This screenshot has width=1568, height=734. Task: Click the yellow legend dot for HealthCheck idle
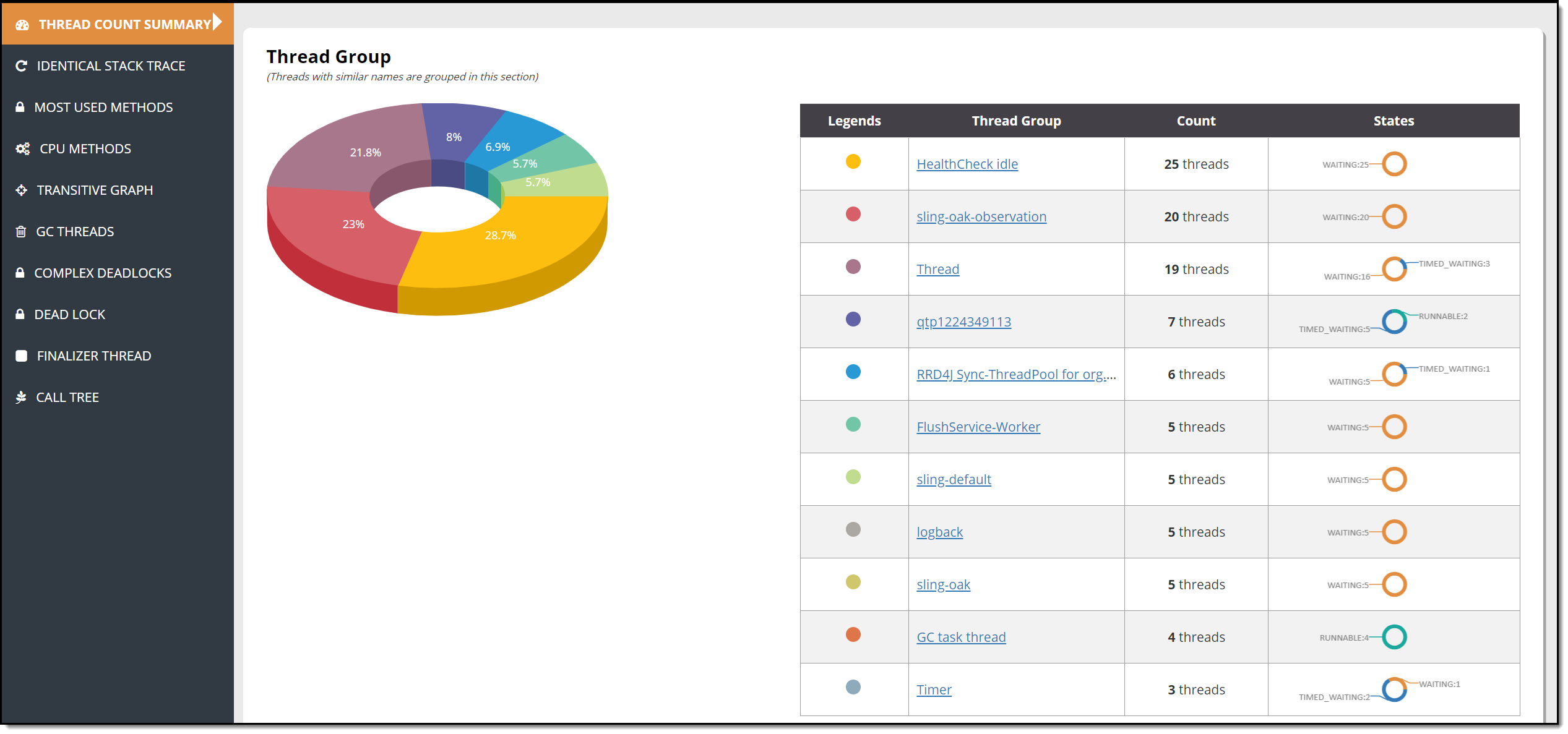(x=853, y=162)
